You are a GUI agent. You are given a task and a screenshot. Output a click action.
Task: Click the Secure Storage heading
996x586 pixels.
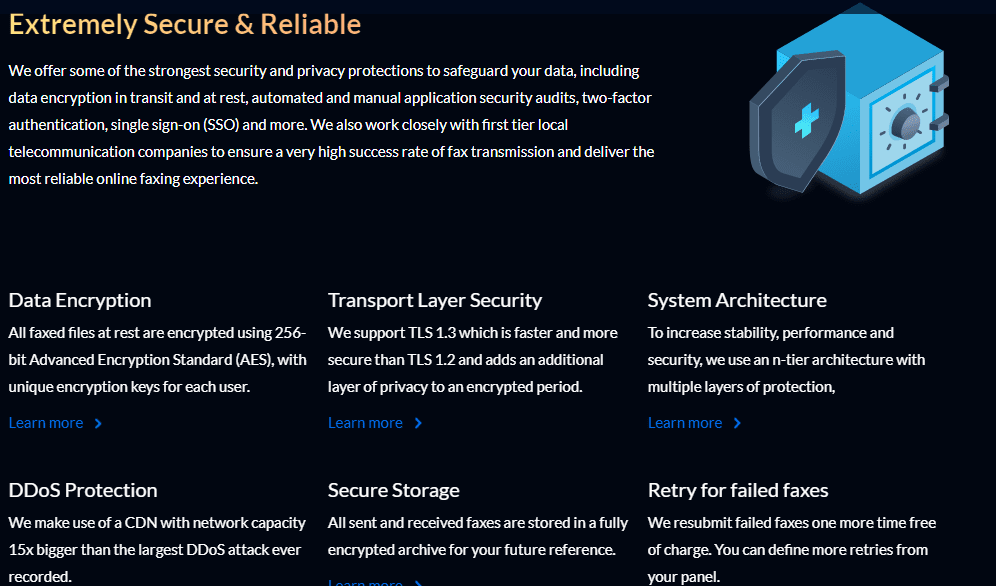(394, 490)
